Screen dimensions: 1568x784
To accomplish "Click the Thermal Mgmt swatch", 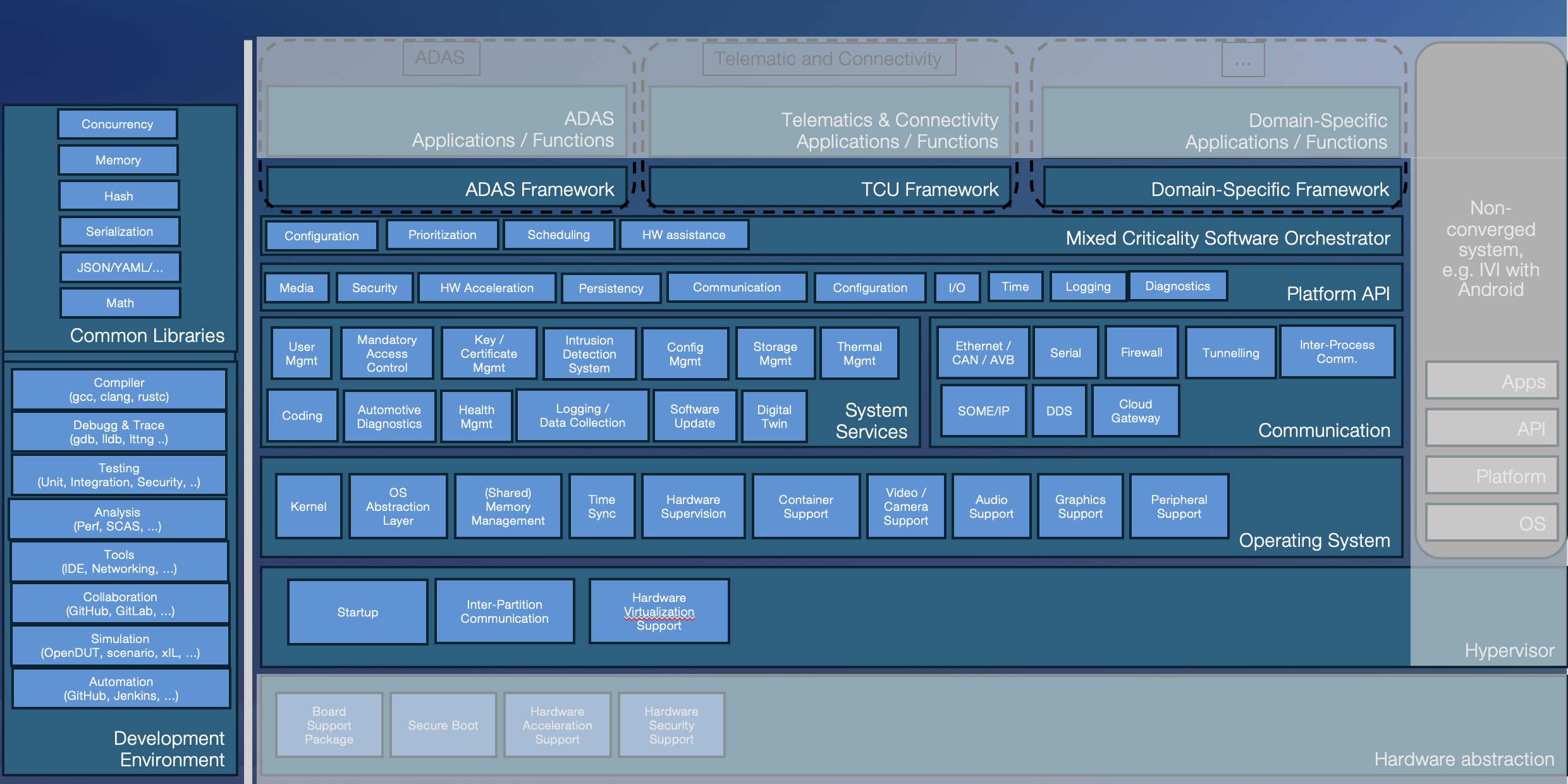I will [859, 353].
